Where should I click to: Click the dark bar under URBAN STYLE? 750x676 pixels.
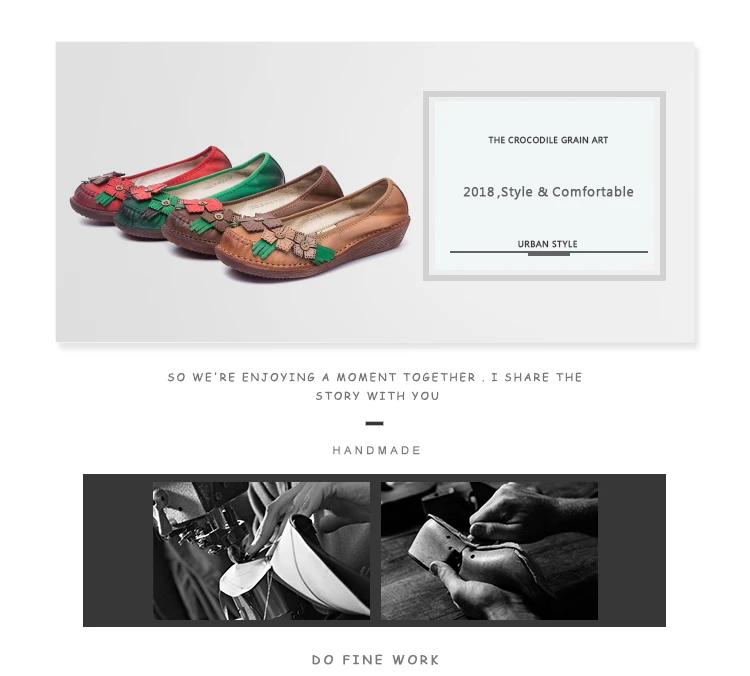coord(549,254)
